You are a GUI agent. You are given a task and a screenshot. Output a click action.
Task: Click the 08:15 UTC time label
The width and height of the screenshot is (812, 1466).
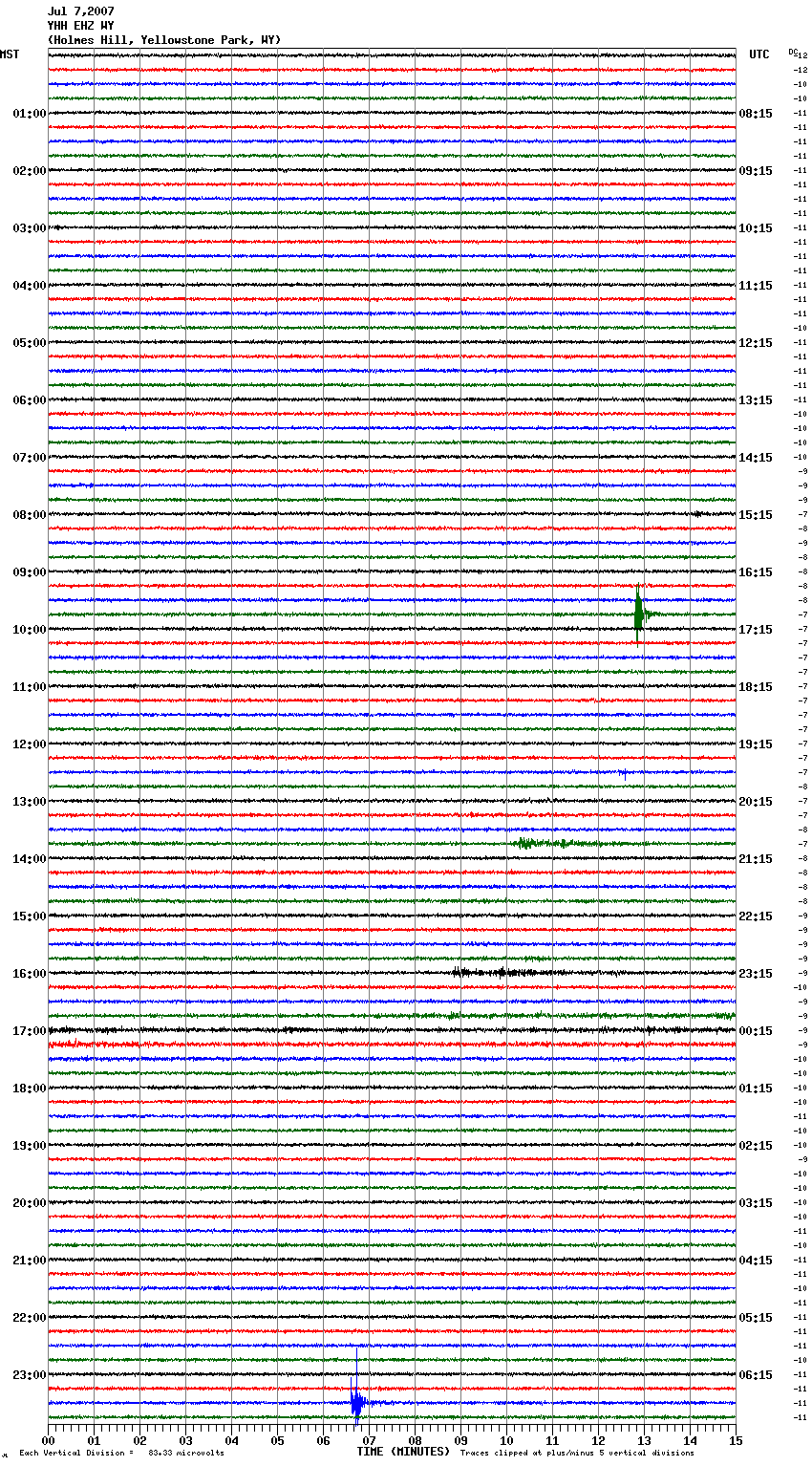tap(756, 114)
